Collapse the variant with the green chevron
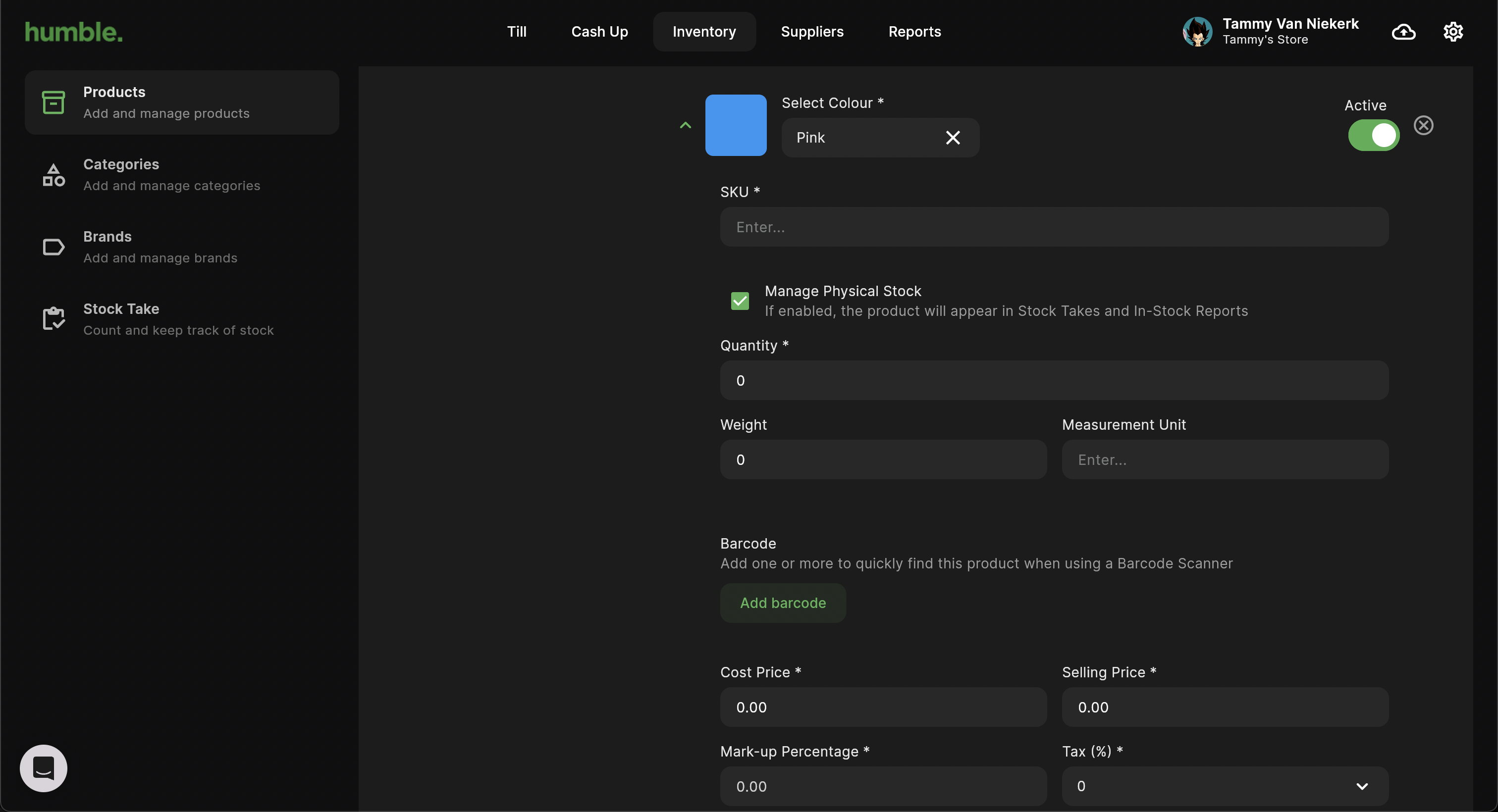The image size is (1498, 812). tap(685, 125)
